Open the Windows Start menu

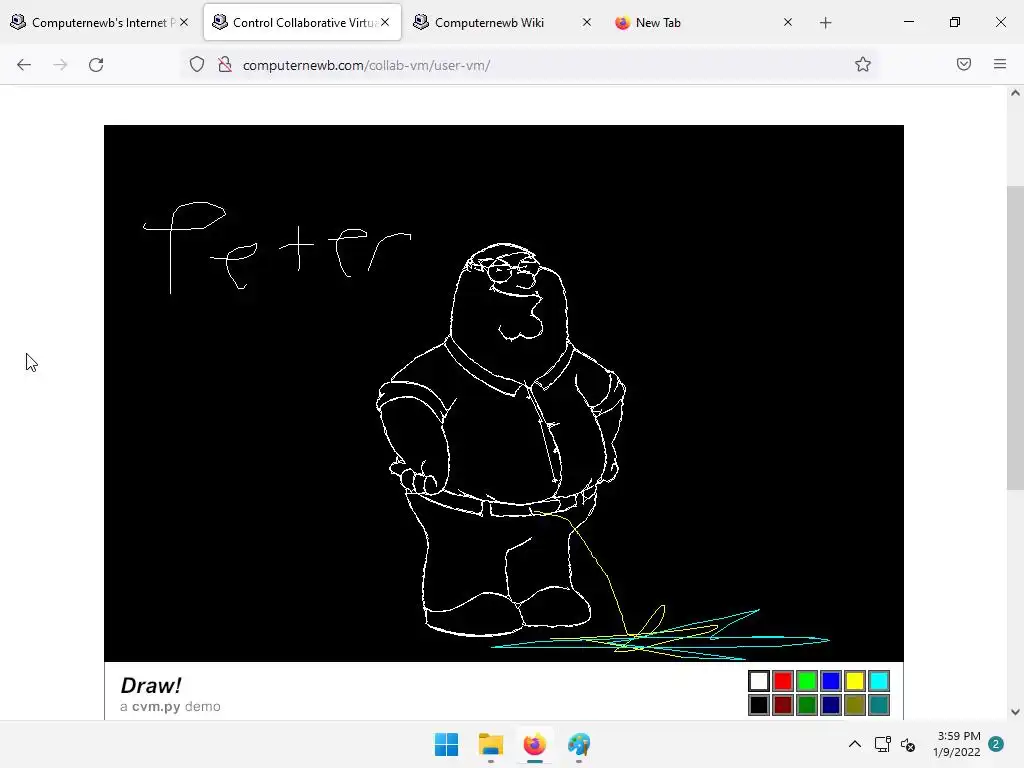pos(447,744)
